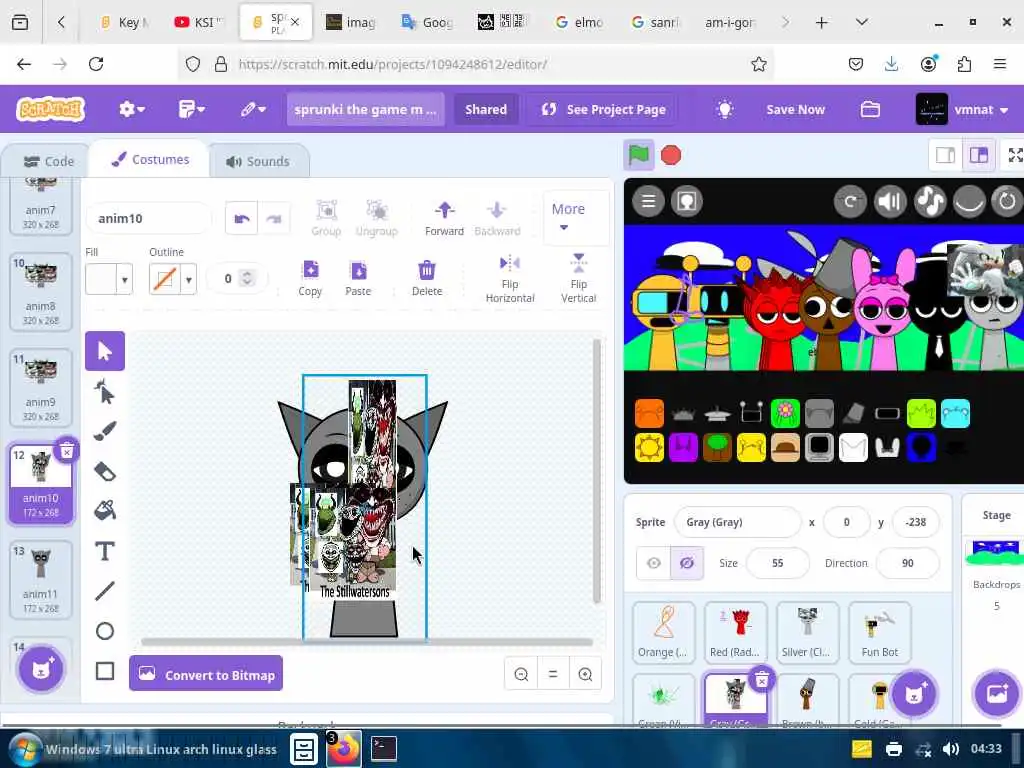Click the Scratch logo
1024x768 pixels.
(x=51, y=109)
